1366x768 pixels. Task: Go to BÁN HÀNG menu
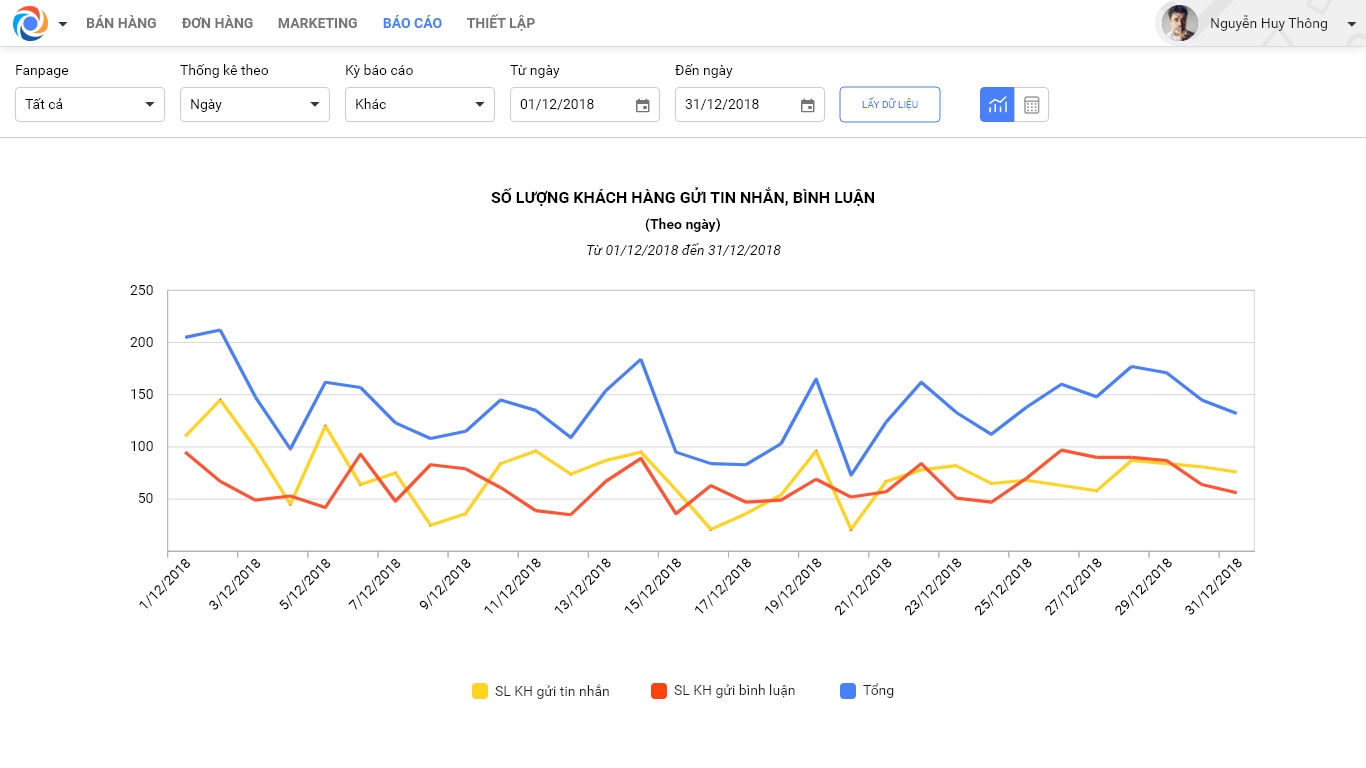point(121,23)
